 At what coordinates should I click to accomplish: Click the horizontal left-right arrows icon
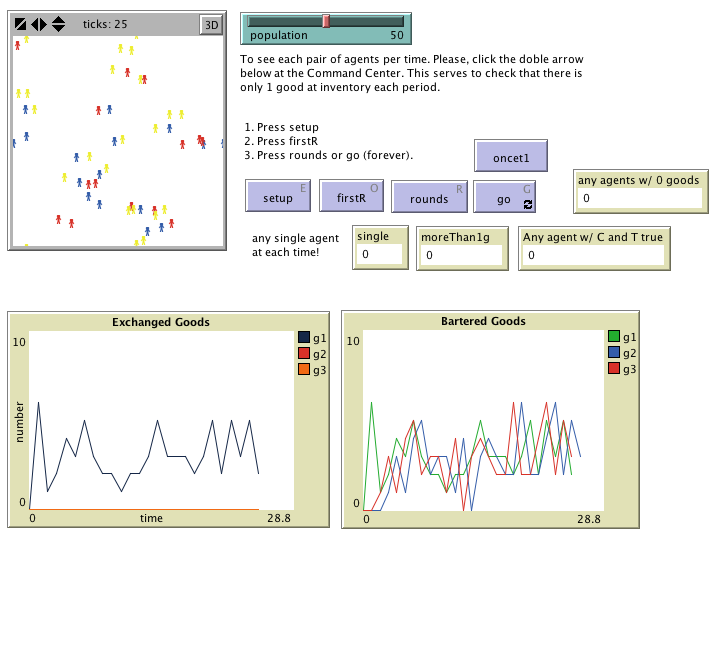[38, 24]
